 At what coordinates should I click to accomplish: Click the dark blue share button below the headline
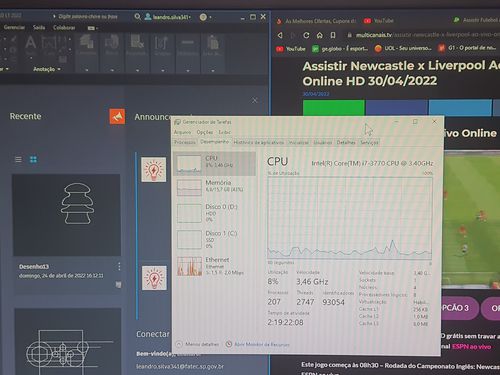(396, 108)
